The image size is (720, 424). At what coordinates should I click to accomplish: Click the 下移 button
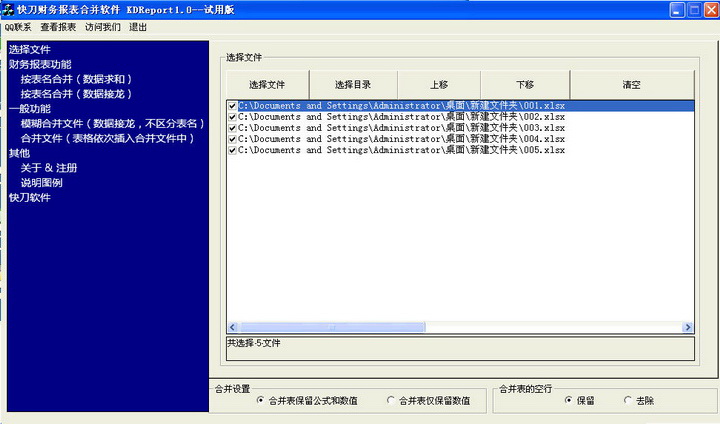(x=525, y=85)
